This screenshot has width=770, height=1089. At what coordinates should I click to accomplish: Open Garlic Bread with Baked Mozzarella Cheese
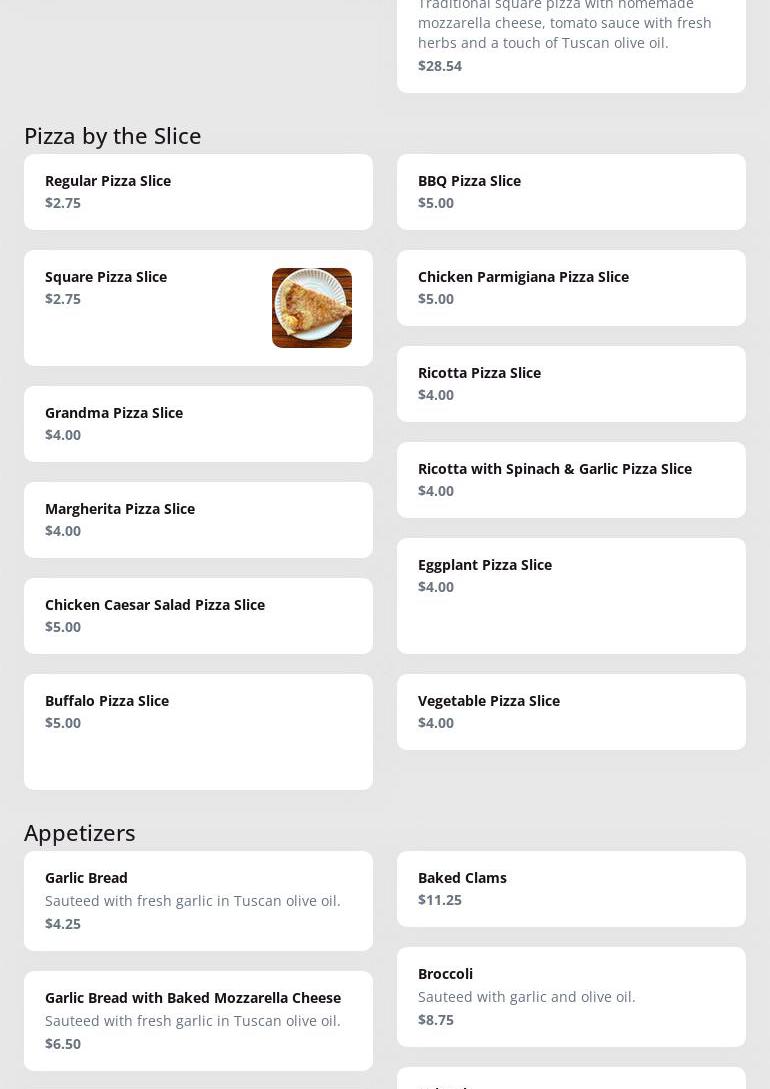(198, 1020)
